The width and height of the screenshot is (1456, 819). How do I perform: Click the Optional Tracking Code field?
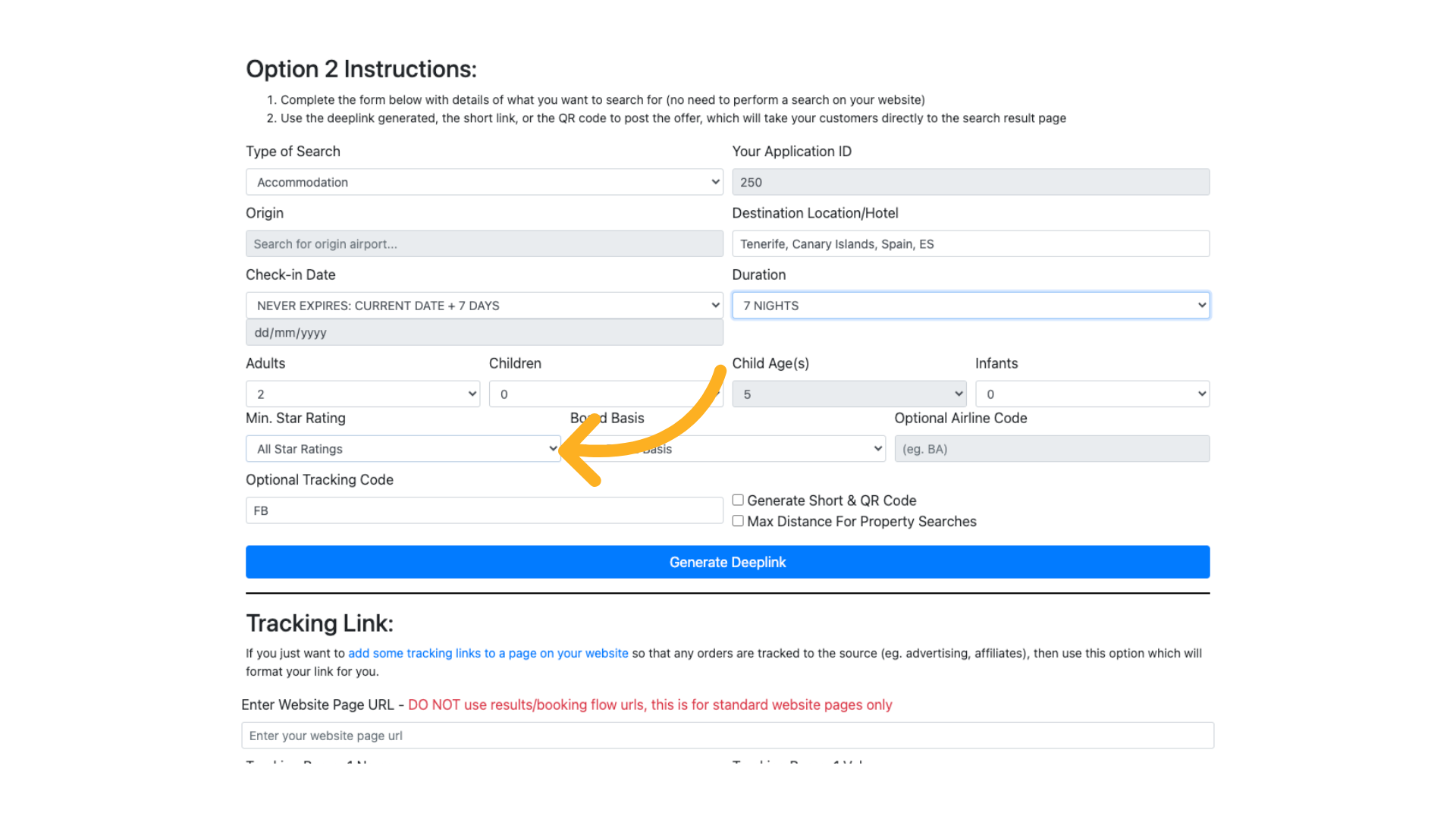pyautogui.click(x=484, y=511)
